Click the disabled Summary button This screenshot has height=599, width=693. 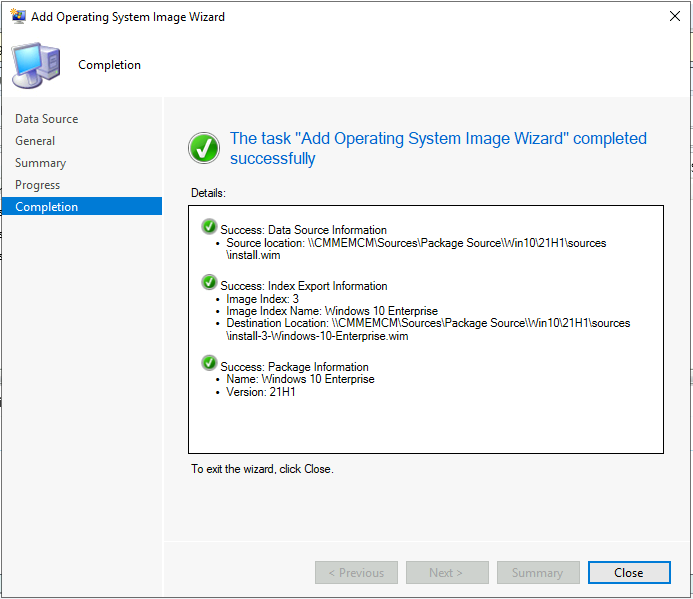pos(538,572)
